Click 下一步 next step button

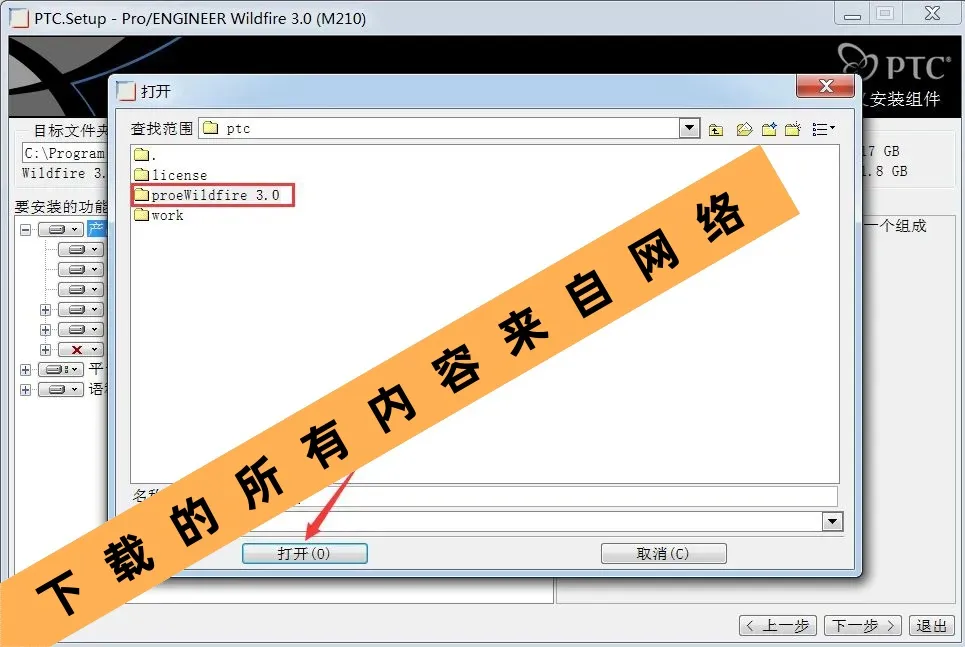pos(863,626)
